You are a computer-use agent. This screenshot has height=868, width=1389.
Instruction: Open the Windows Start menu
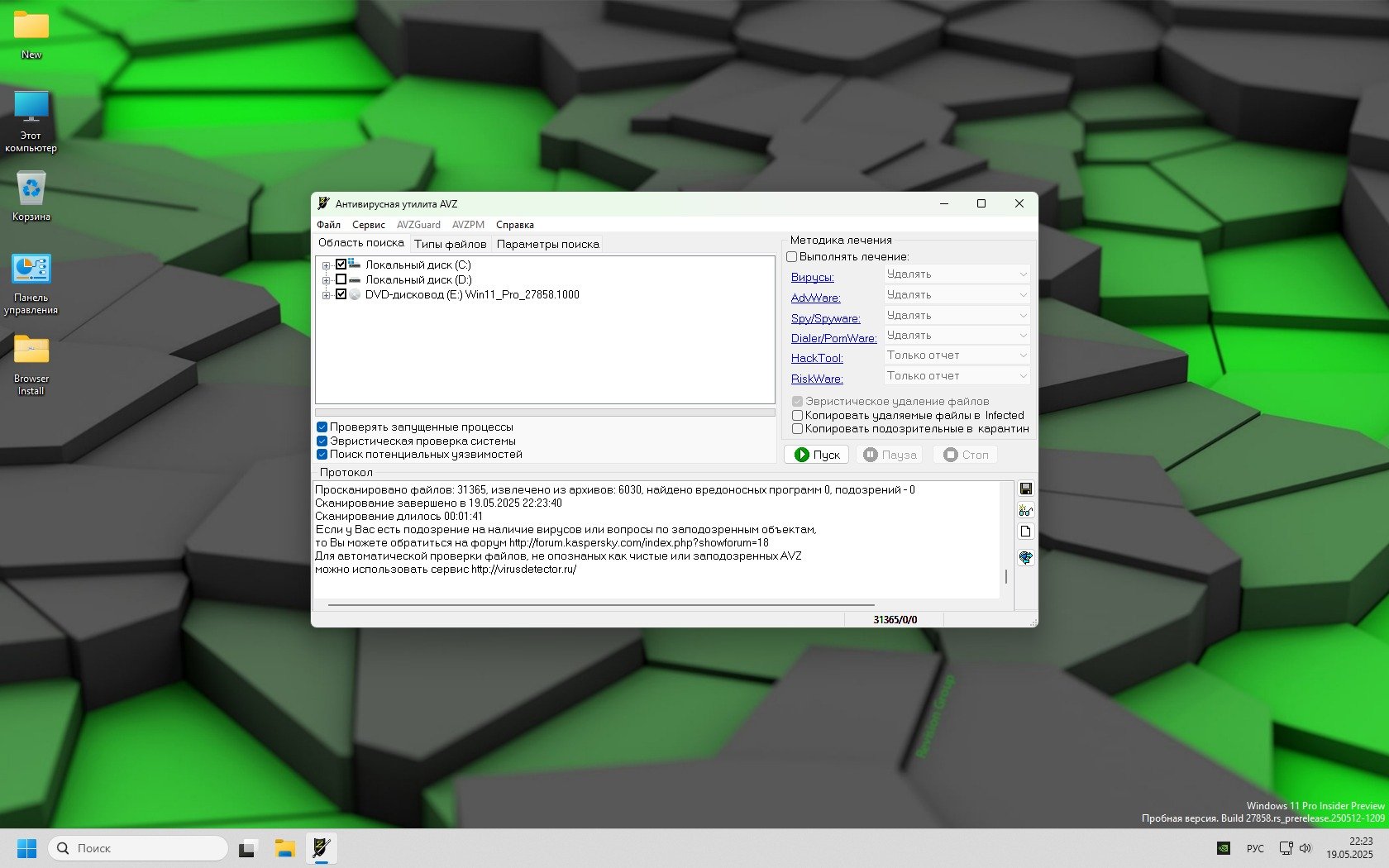click(x=26, y=848)
